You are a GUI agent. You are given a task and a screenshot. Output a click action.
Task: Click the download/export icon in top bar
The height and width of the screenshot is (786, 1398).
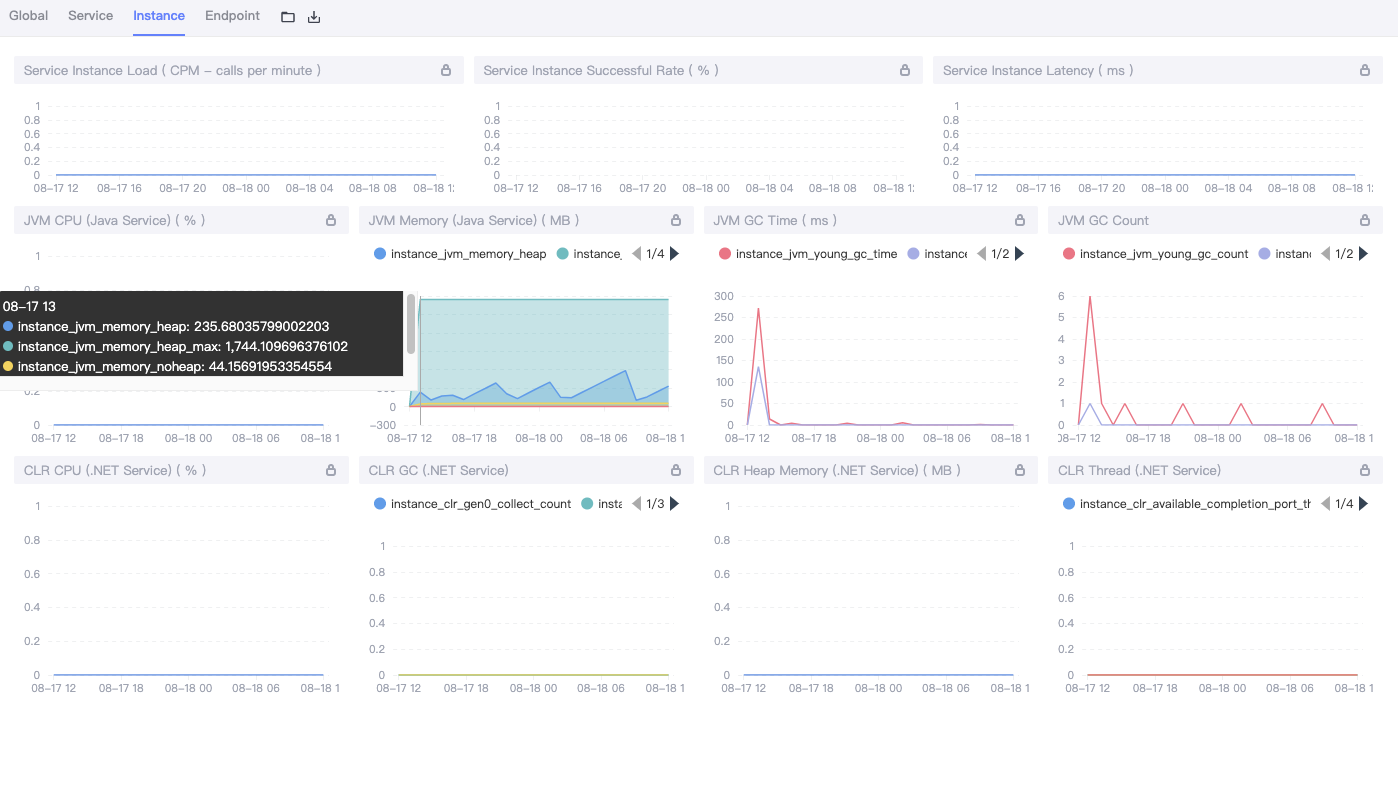point(314,17)
